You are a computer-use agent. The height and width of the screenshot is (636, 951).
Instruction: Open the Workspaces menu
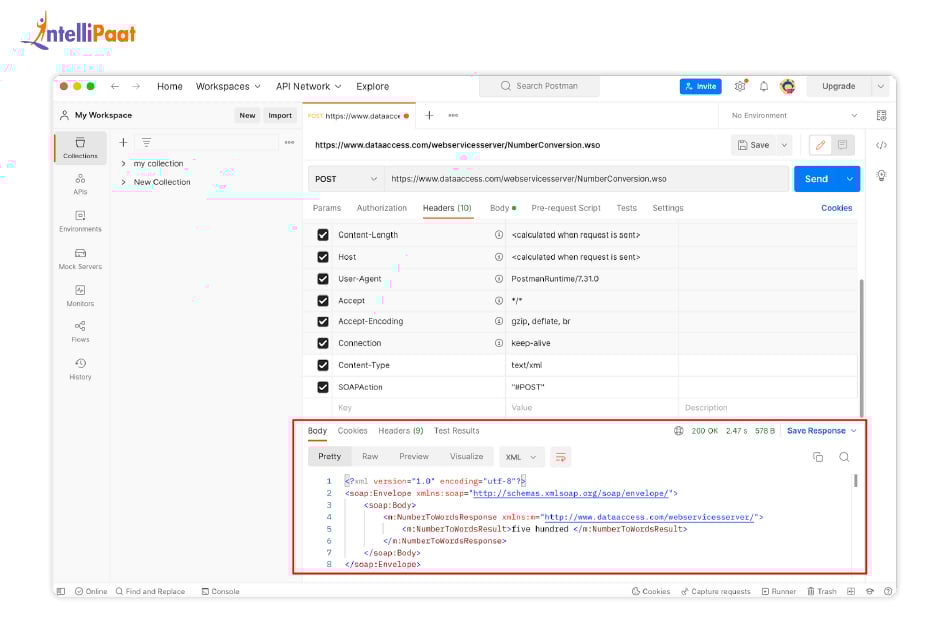(x=228, y=86)
